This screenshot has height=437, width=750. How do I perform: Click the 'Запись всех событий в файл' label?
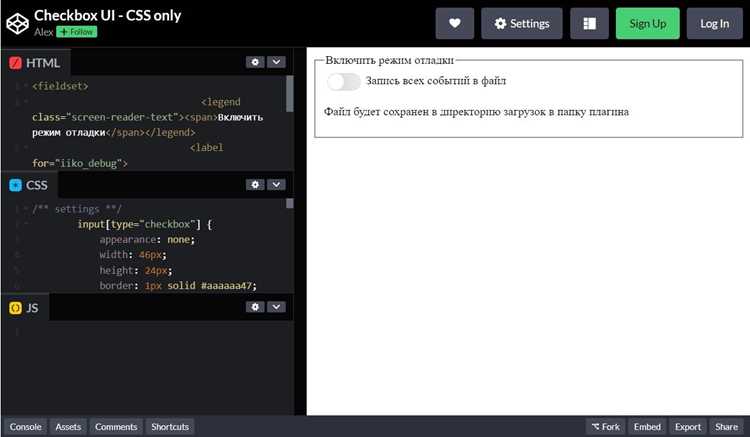[436, 81]
